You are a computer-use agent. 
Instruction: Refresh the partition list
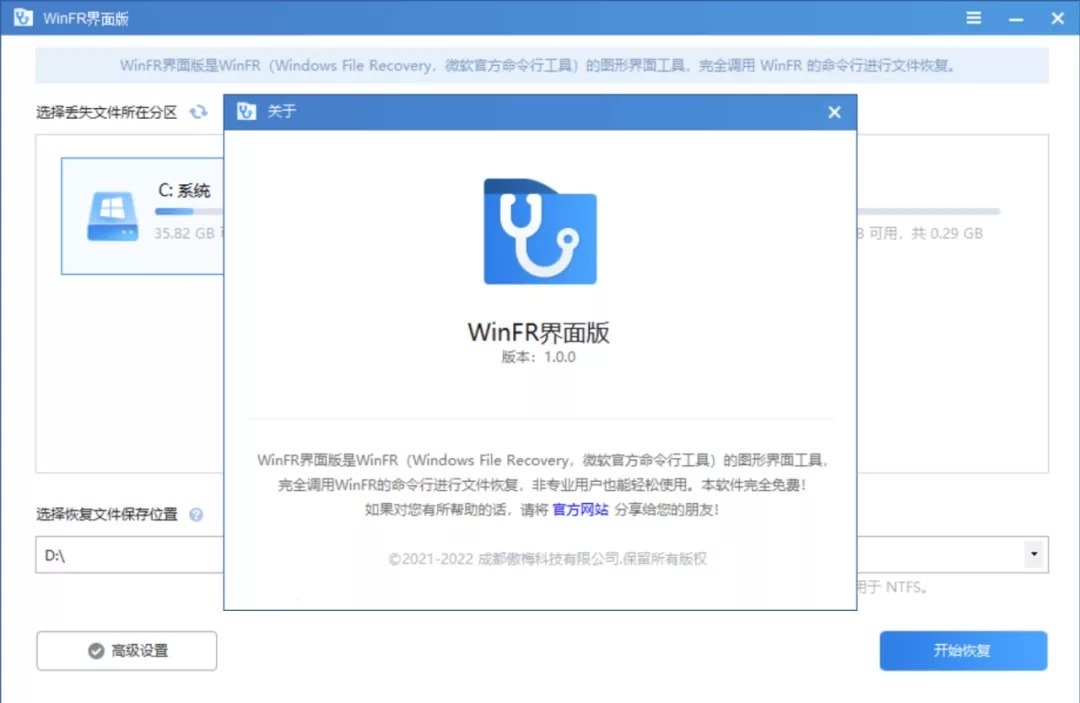[199, 112]
